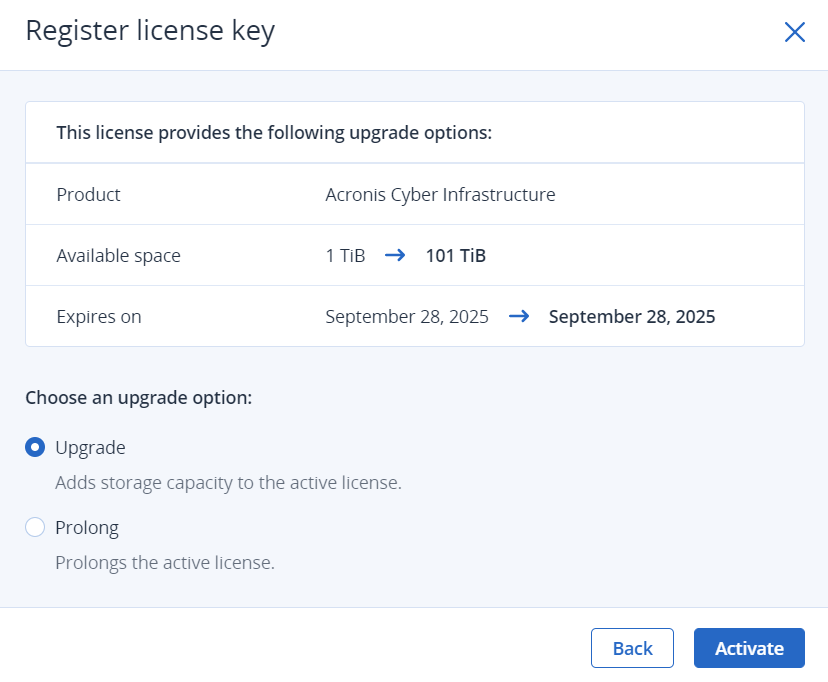Click the 'Available space' row label

(x=119, y=256)
